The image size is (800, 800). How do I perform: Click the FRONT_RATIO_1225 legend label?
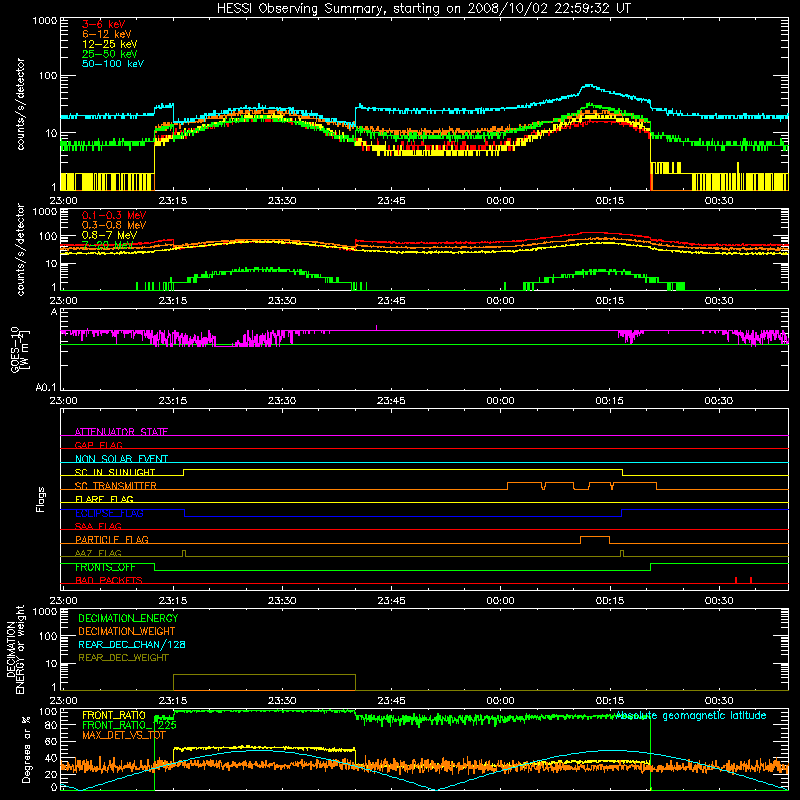coord(129,725)
